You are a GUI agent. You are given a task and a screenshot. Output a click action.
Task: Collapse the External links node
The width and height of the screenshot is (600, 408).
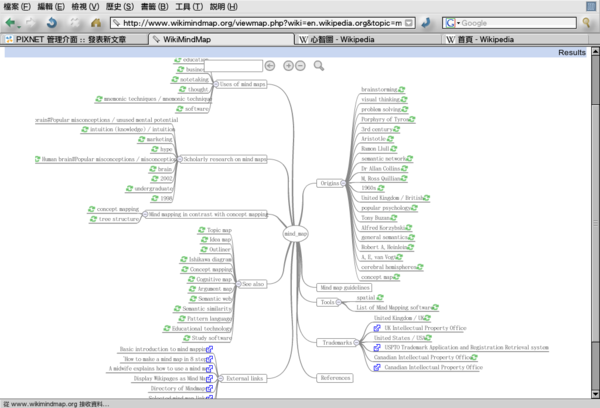point(221,378)
